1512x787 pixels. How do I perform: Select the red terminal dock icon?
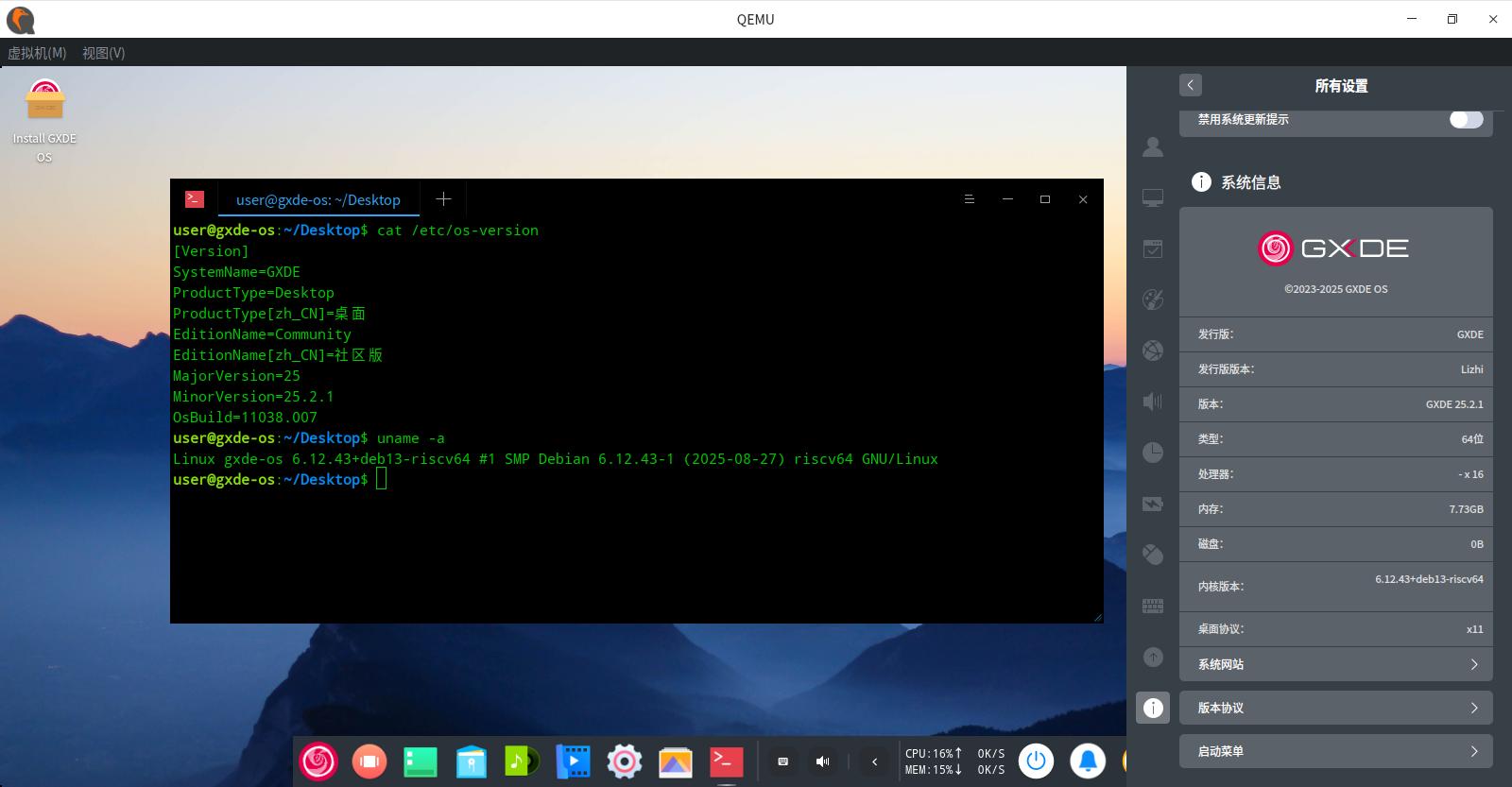click(727, 761)
